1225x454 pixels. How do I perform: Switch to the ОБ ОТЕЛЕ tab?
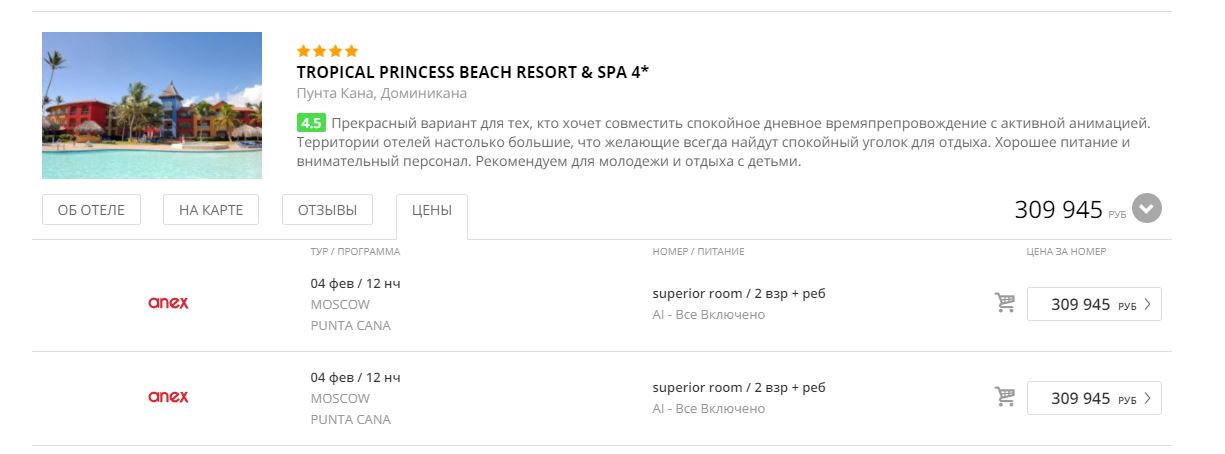coord(91,210)
